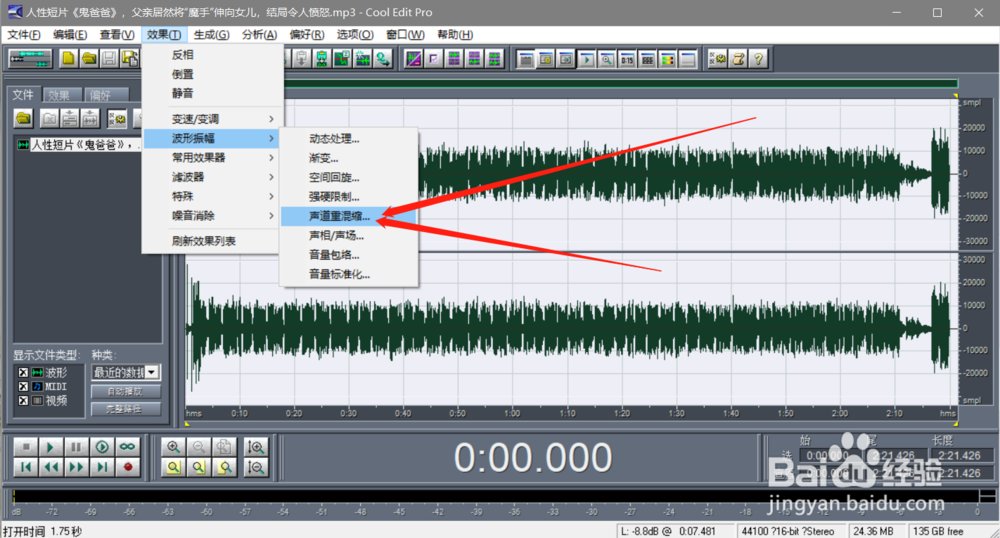Click the Help question mark toolbar icon
The width and height of the screenshot is (1000, 538).
click(x=758, y=59)
